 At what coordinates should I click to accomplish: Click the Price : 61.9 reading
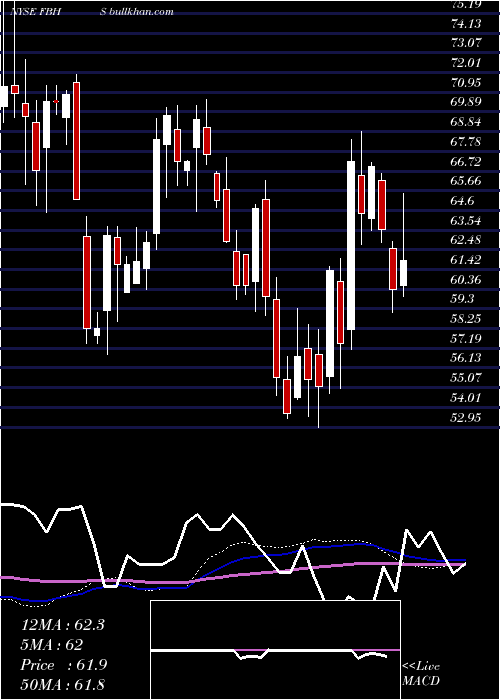point(64,665)
